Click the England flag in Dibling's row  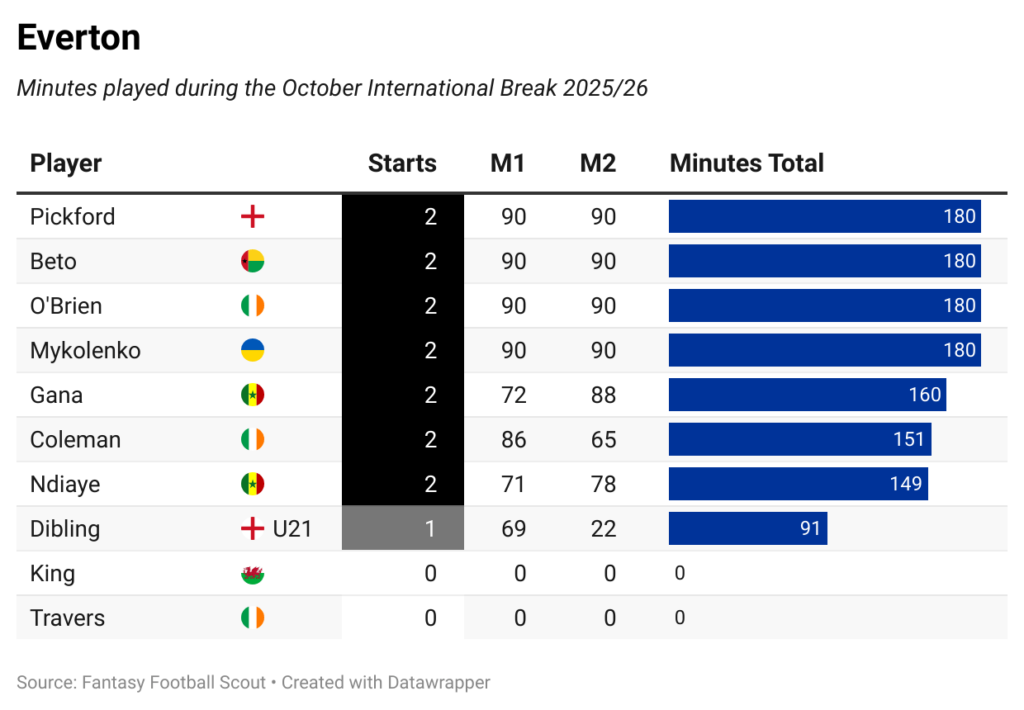[x=252, y=529]
